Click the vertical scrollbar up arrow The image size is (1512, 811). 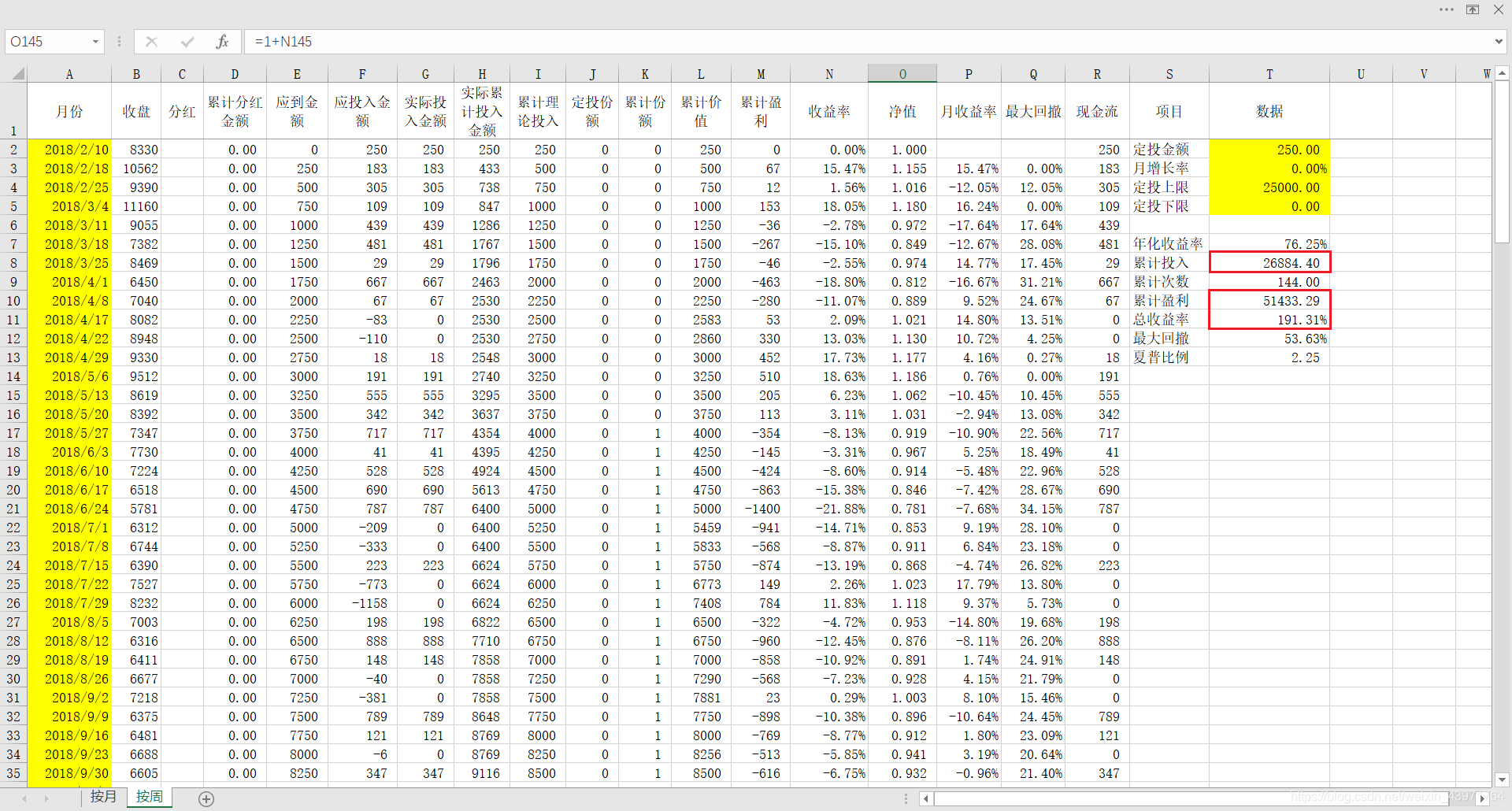pos(1502,73)
